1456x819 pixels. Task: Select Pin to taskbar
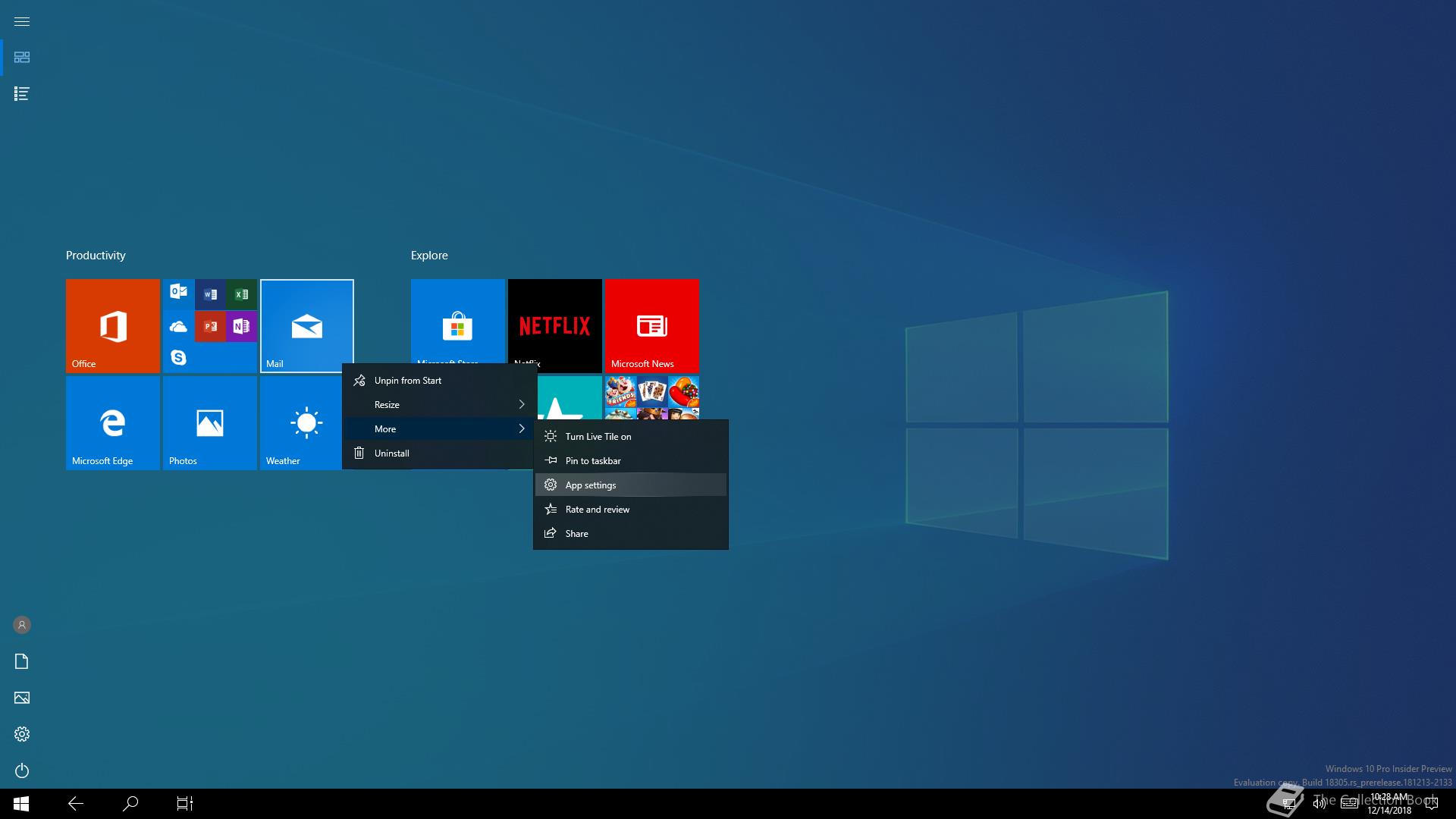pyautogui.click(x=631, y=461)
